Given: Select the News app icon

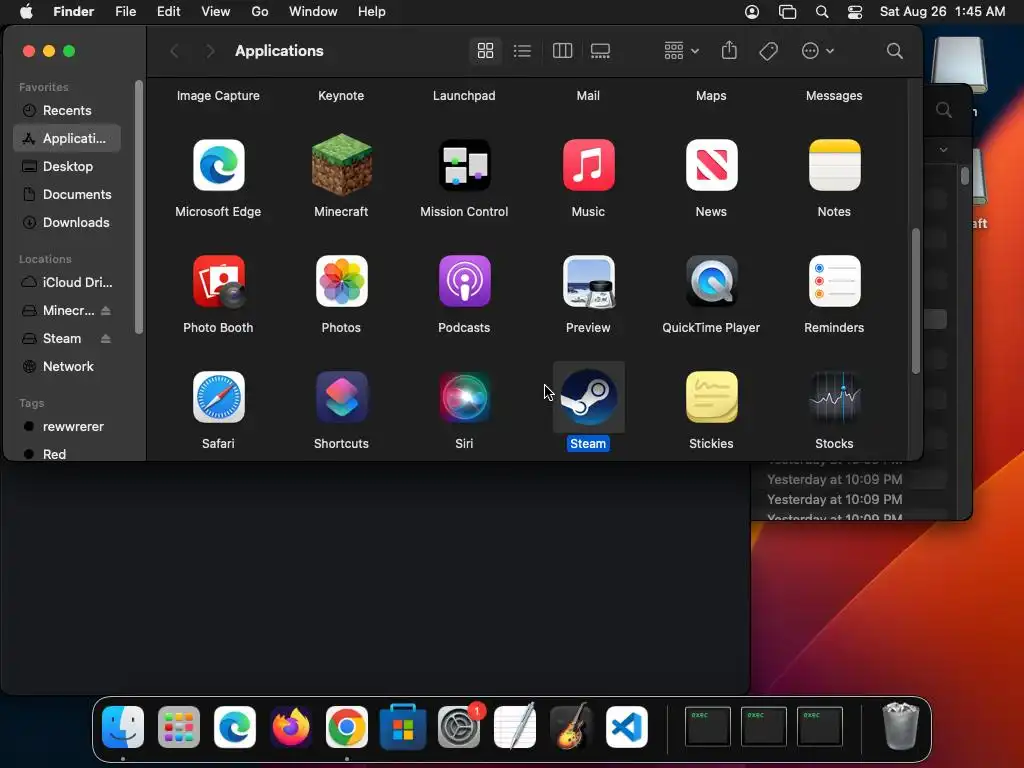Looking at the screenshot, I should pos(711,165).
